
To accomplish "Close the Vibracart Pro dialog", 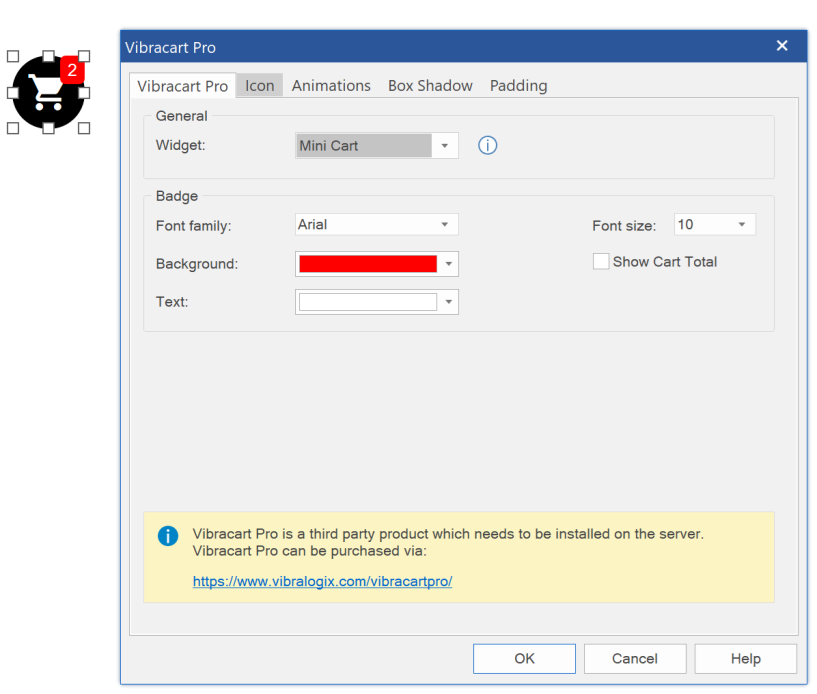I will coord(782,46).
